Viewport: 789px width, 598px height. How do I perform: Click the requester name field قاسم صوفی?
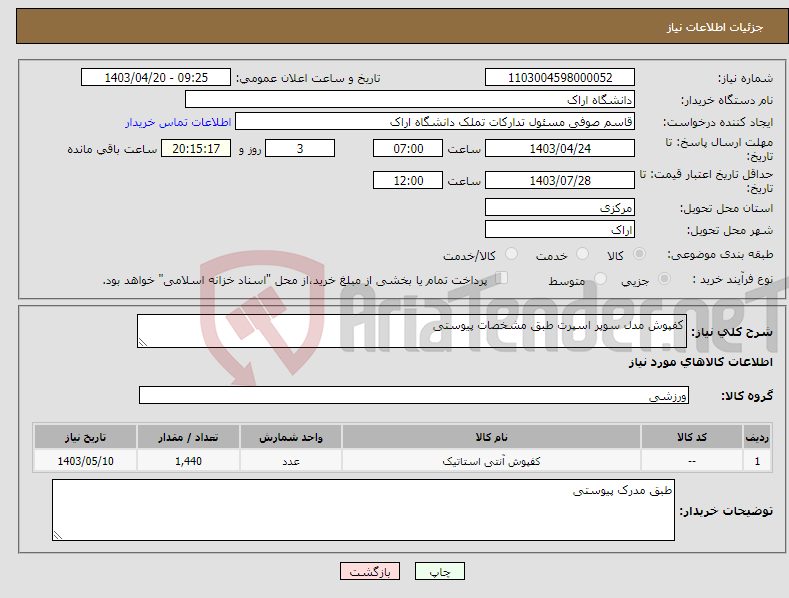pos(435,122)
